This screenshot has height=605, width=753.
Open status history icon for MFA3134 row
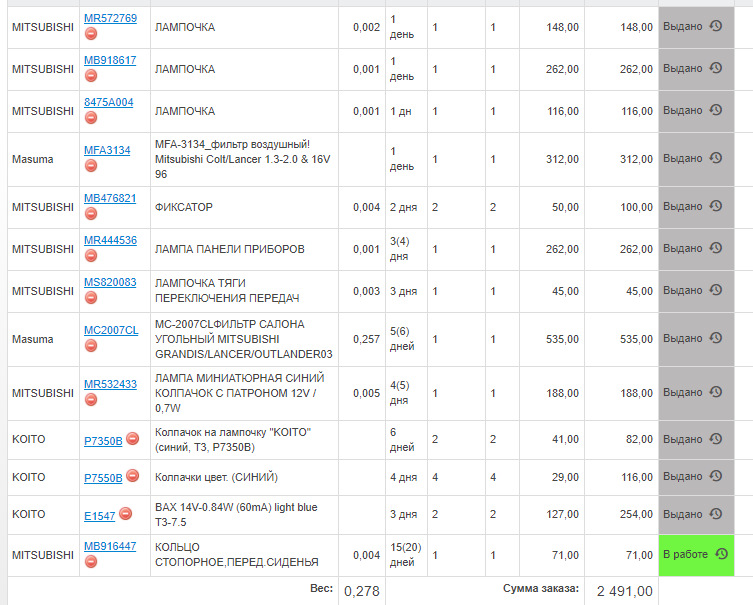click(x=716, y=158)
